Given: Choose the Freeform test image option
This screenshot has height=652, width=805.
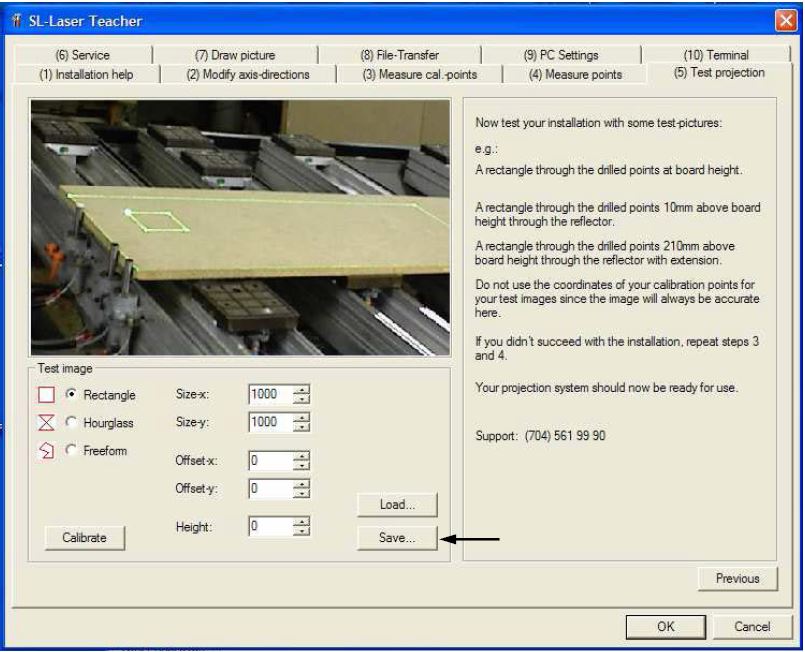Looking at the screenshot, I should 71,451.
